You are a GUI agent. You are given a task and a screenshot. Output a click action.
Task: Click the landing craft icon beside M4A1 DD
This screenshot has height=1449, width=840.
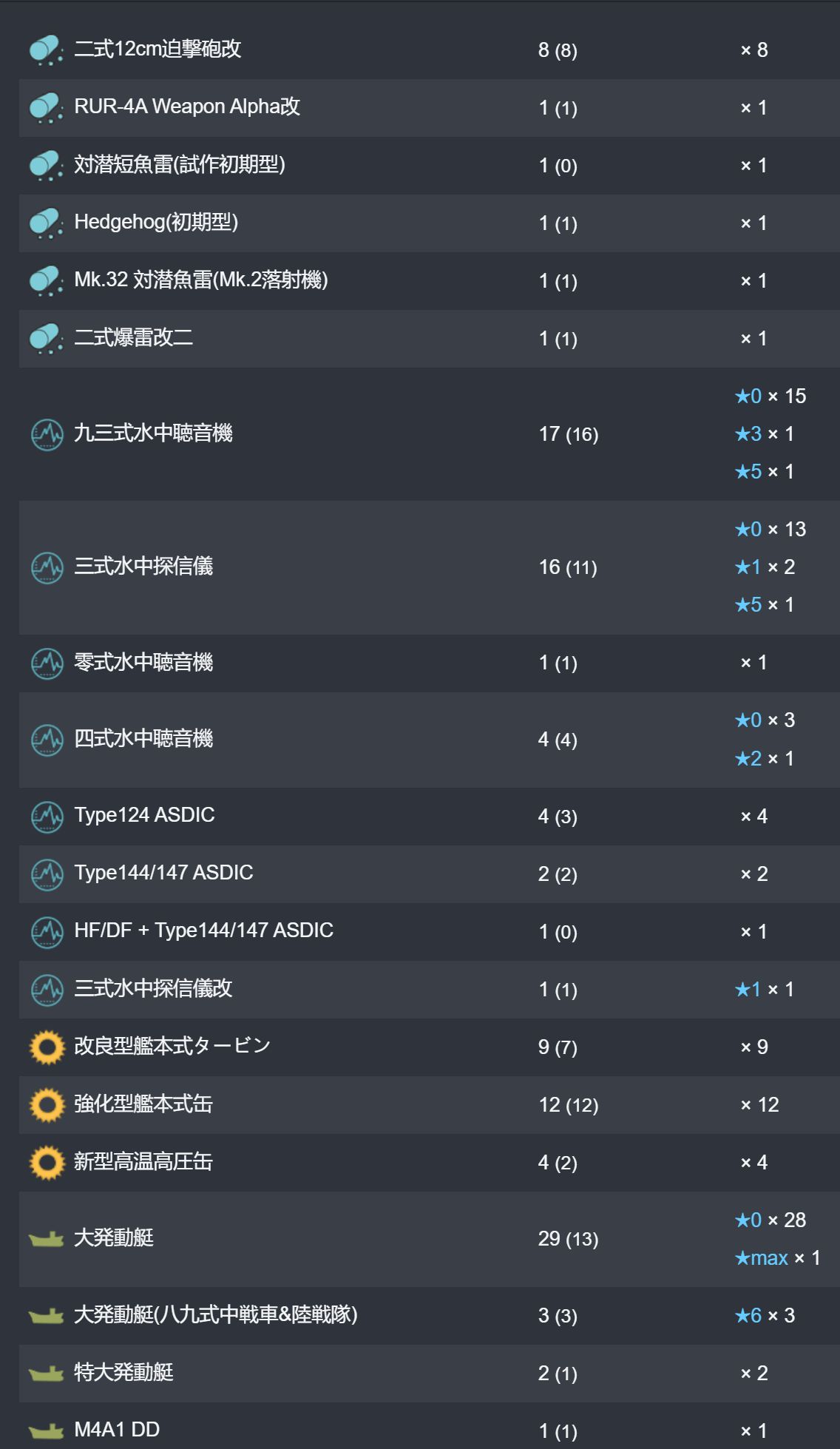pyautogui.click(x=46, y=1431)
